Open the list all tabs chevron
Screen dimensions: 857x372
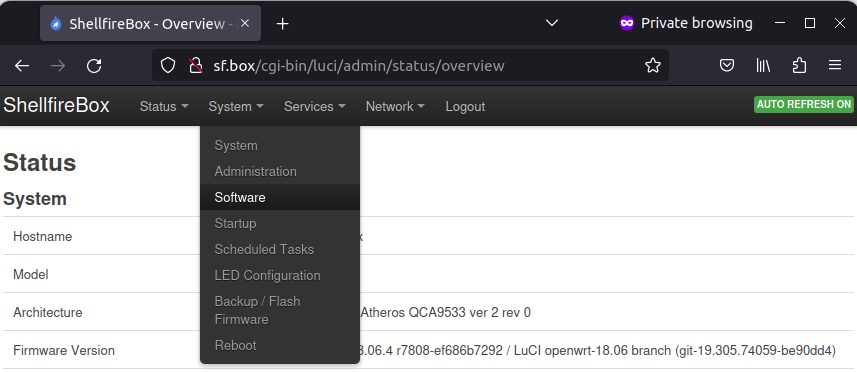(x=552, y=23)
